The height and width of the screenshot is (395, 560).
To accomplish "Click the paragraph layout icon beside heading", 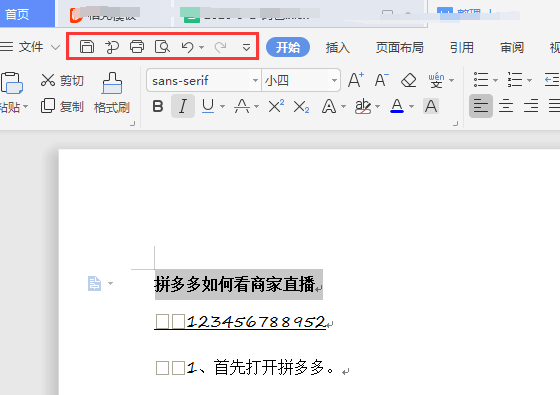I will pyautogui.click(x=94, y=284).
